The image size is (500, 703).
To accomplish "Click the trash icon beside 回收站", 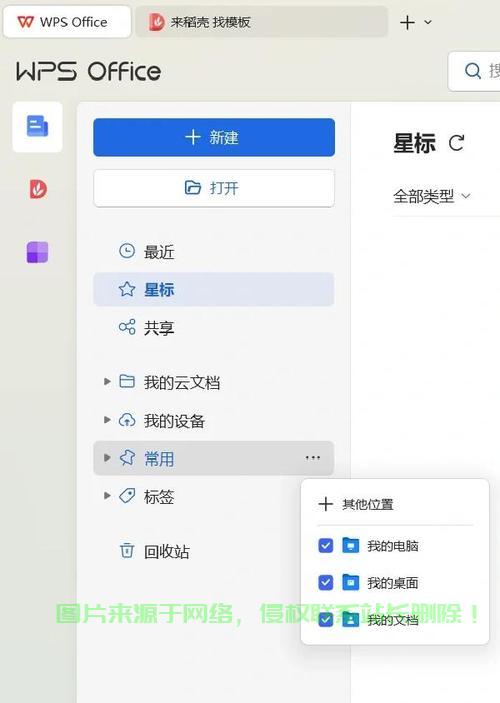I will tap(127, 550).
